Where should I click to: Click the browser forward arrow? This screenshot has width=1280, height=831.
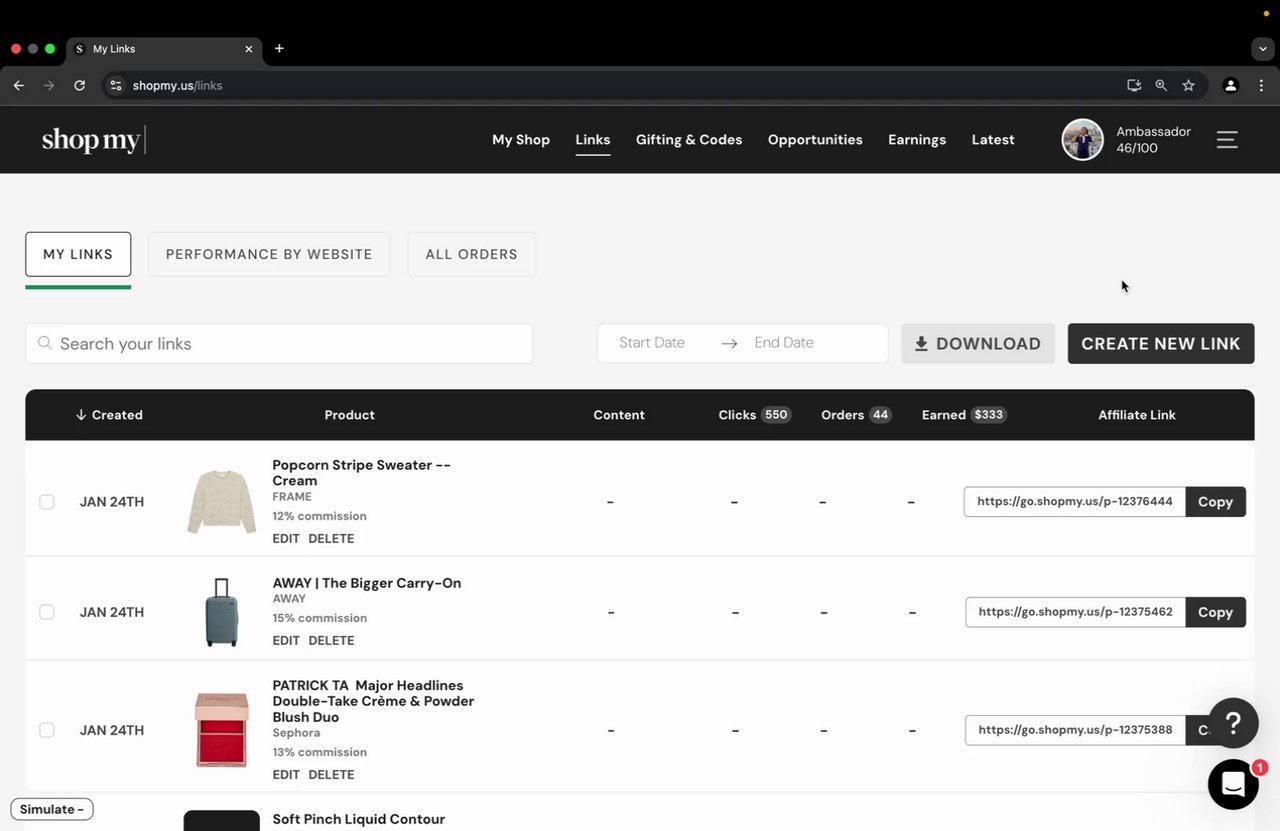48,86
